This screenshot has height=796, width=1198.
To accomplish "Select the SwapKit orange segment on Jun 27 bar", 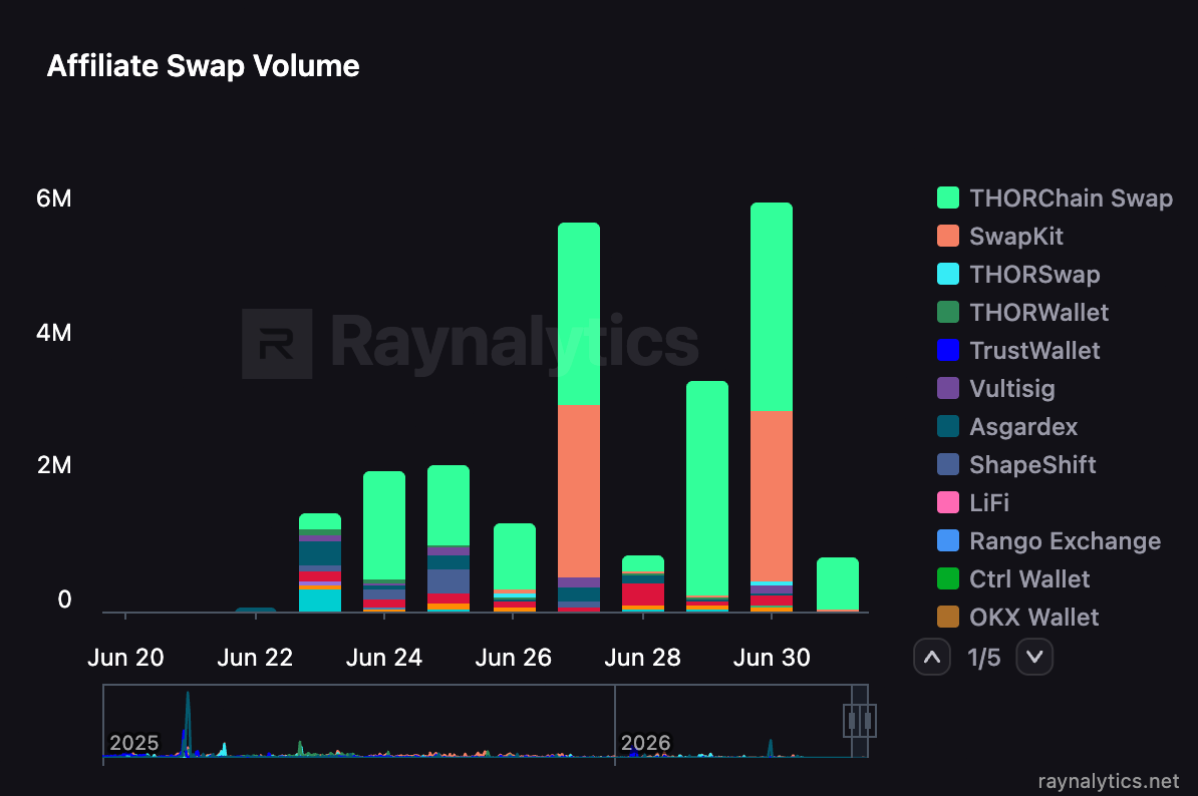I will point(579,491).
